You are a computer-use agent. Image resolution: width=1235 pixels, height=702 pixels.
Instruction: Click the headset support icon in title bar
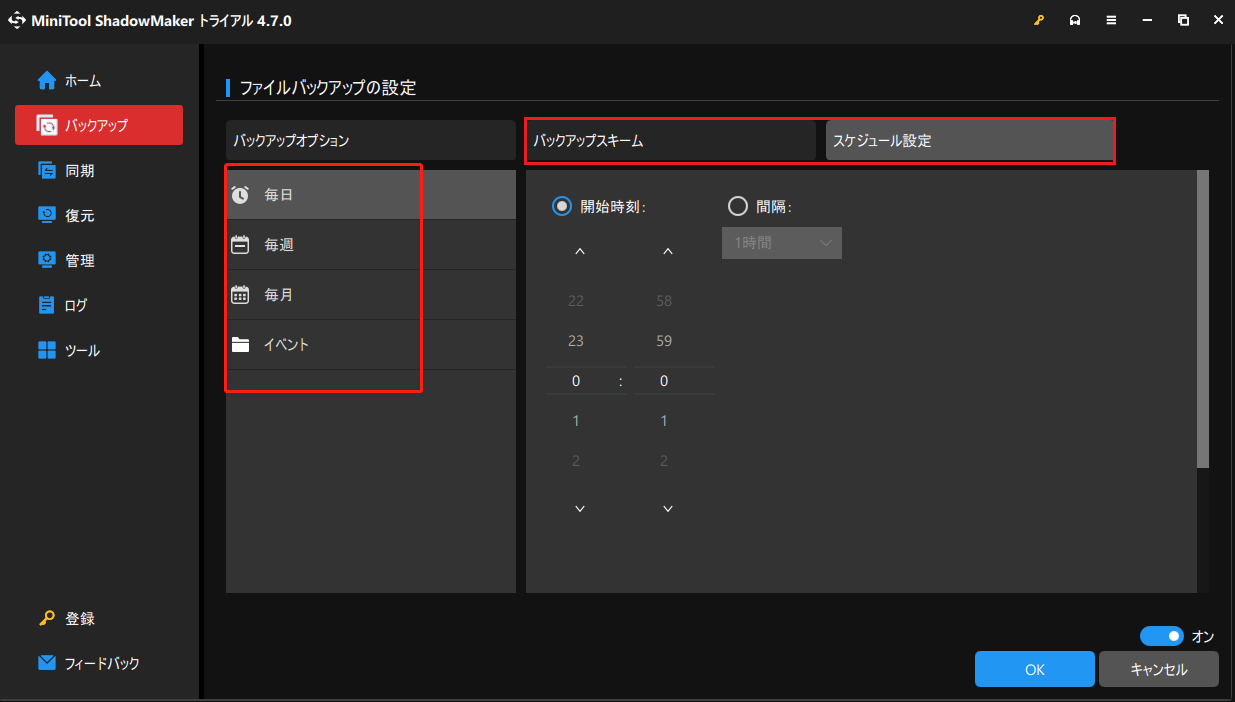pos(1075,20)
